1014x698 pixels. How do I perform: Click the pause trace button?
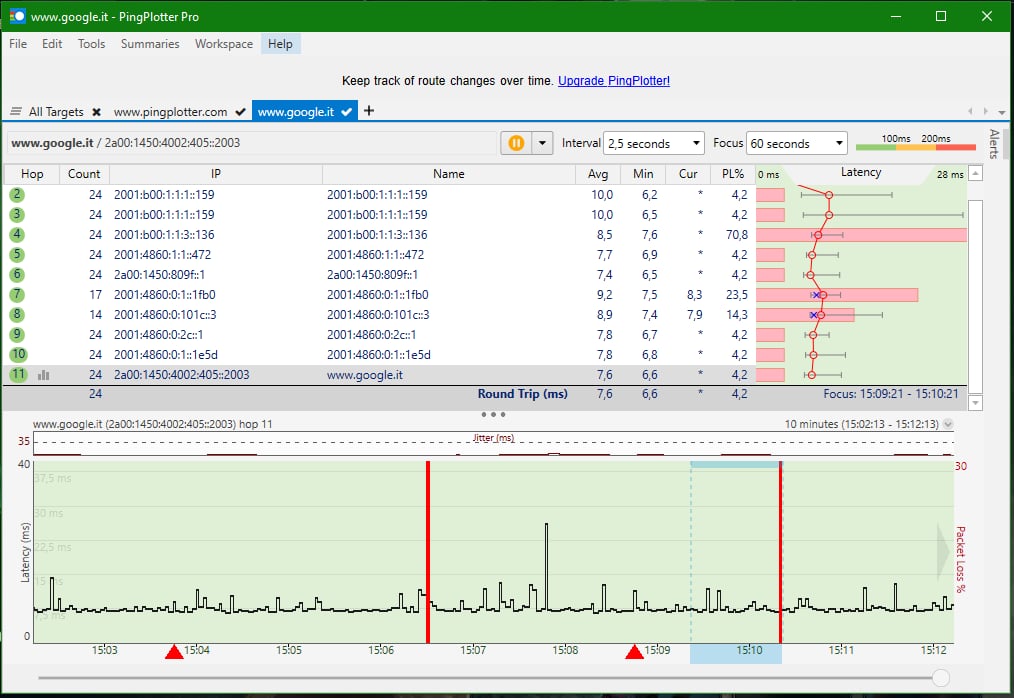pos(516,143)
